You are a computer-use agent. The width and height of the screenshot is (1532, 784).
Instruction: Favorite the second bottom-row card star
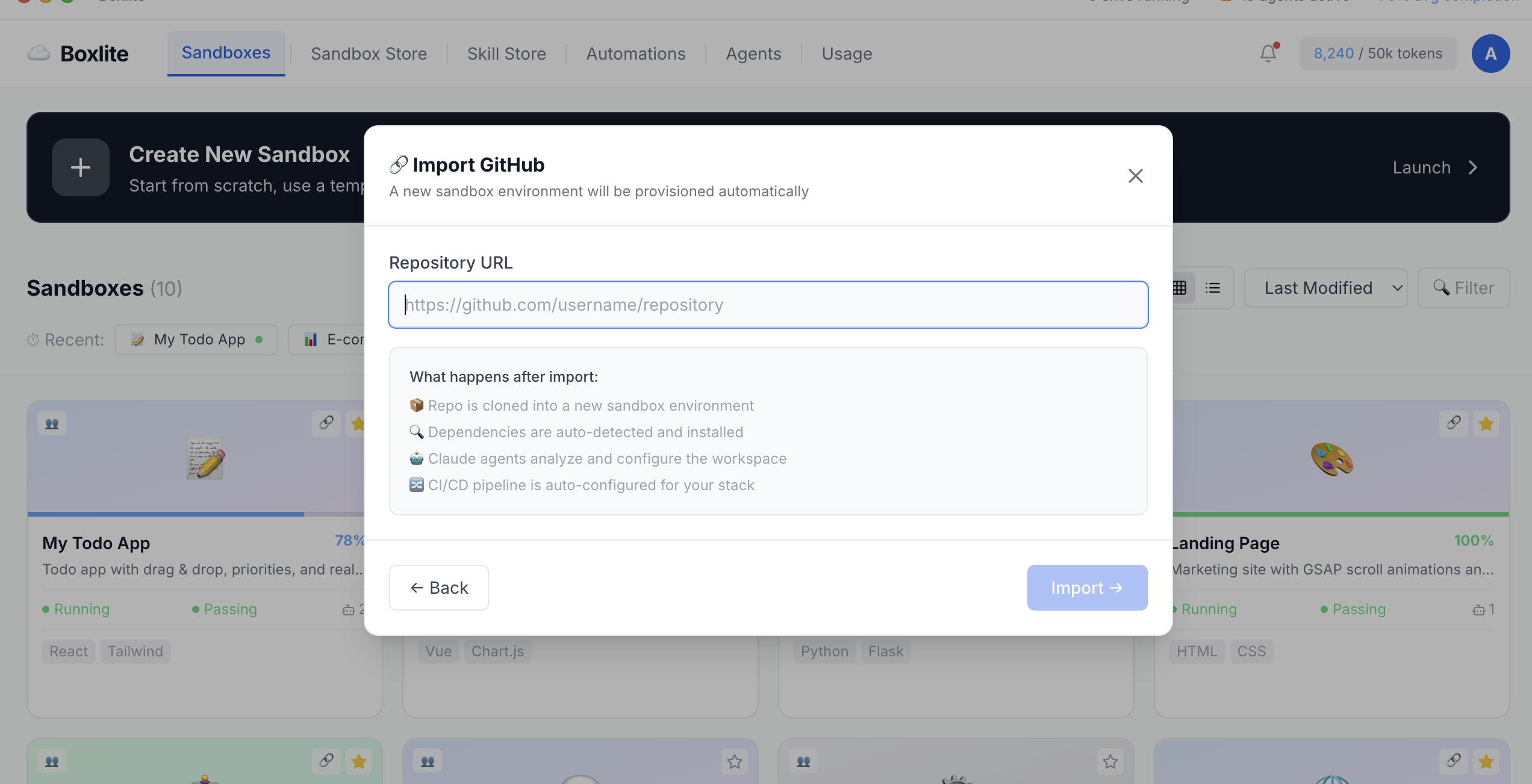click(735, 762)
